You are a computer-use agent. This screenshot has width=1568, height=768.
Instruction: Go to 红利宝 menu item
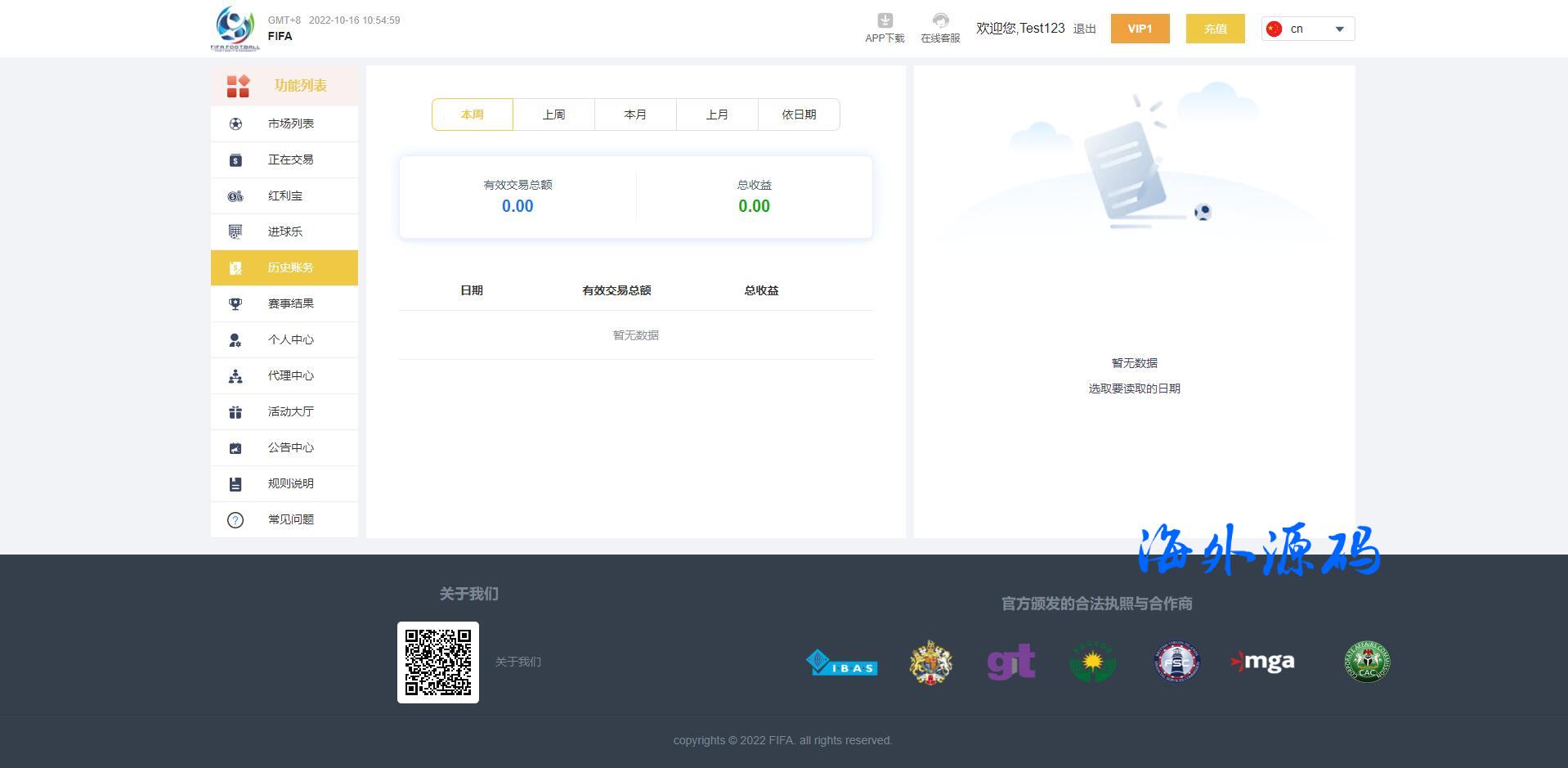click(284, 196)
